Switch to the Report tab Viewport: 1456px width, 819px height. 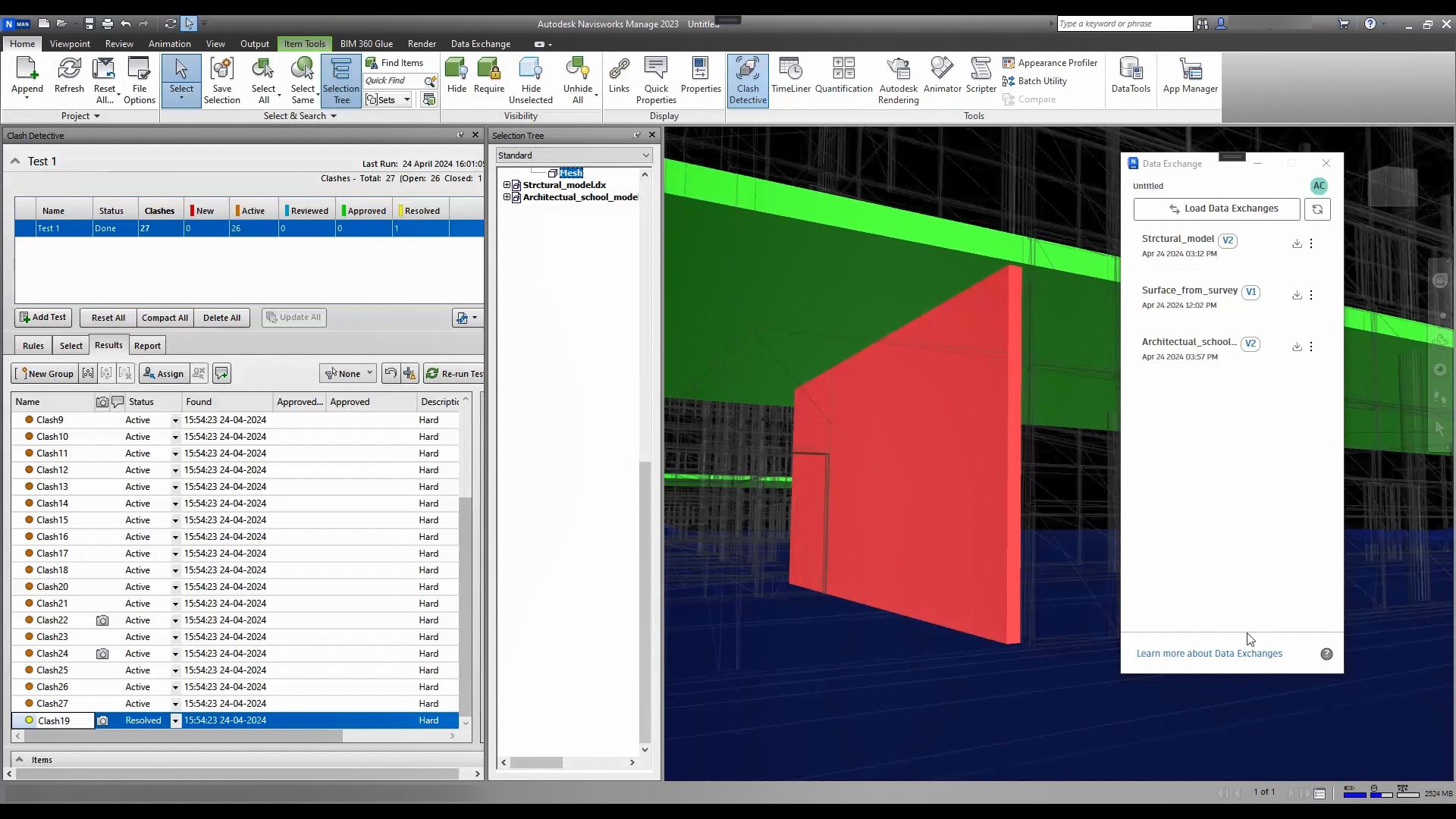pyautogui.click(x=147, y=346)
